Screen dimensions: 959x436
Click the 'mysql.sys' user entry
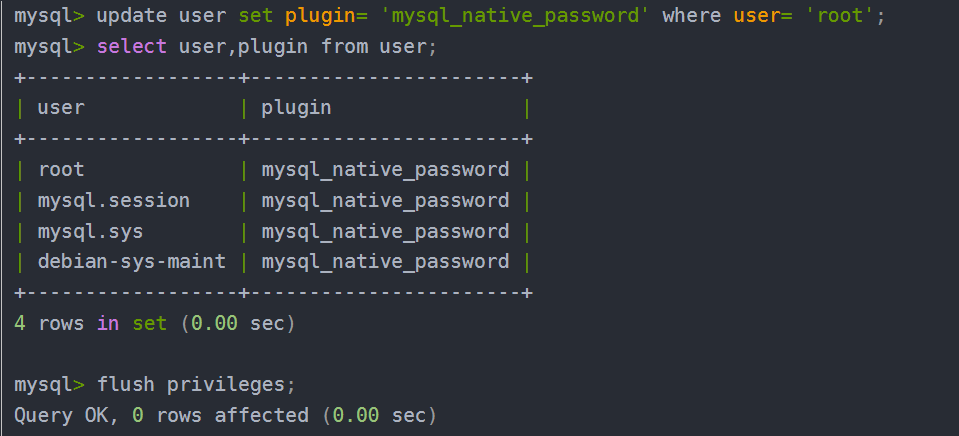pos(91,232)
